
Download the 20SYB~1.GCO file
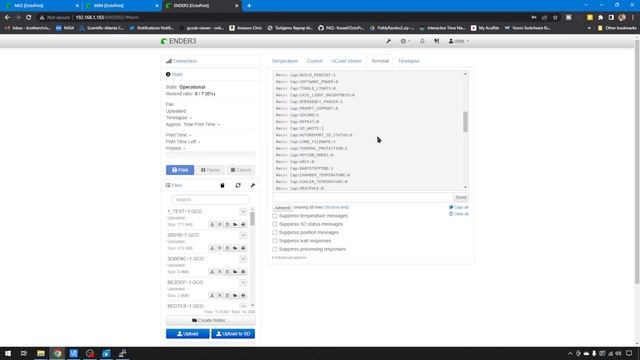(x=212, y=248)
